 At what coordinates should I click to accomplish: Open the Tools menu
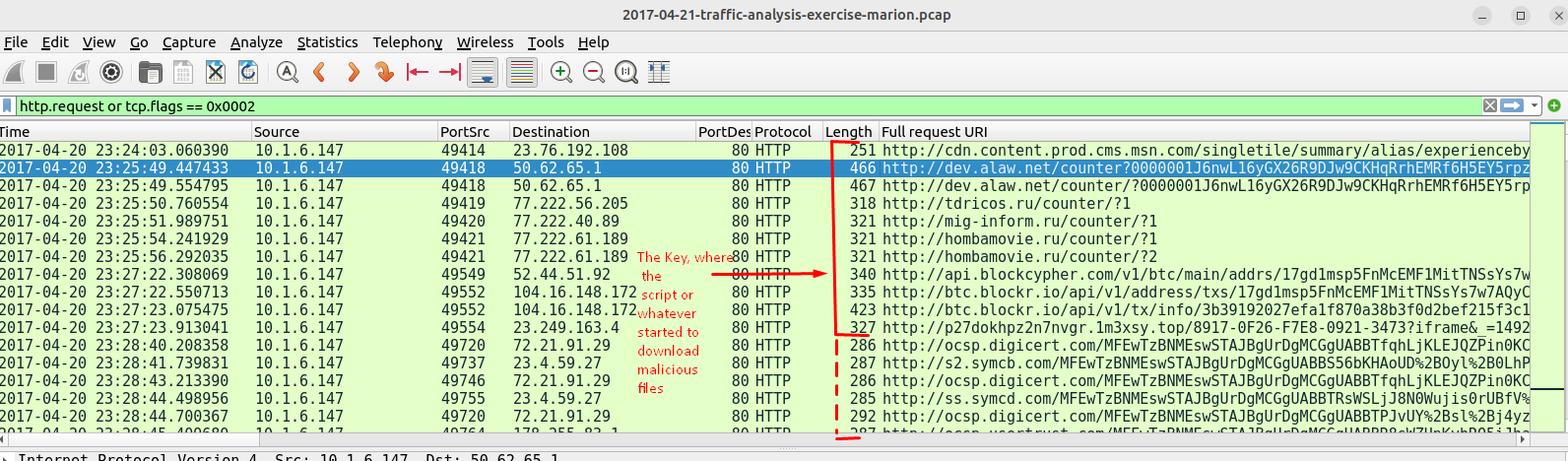coord(546,42)
